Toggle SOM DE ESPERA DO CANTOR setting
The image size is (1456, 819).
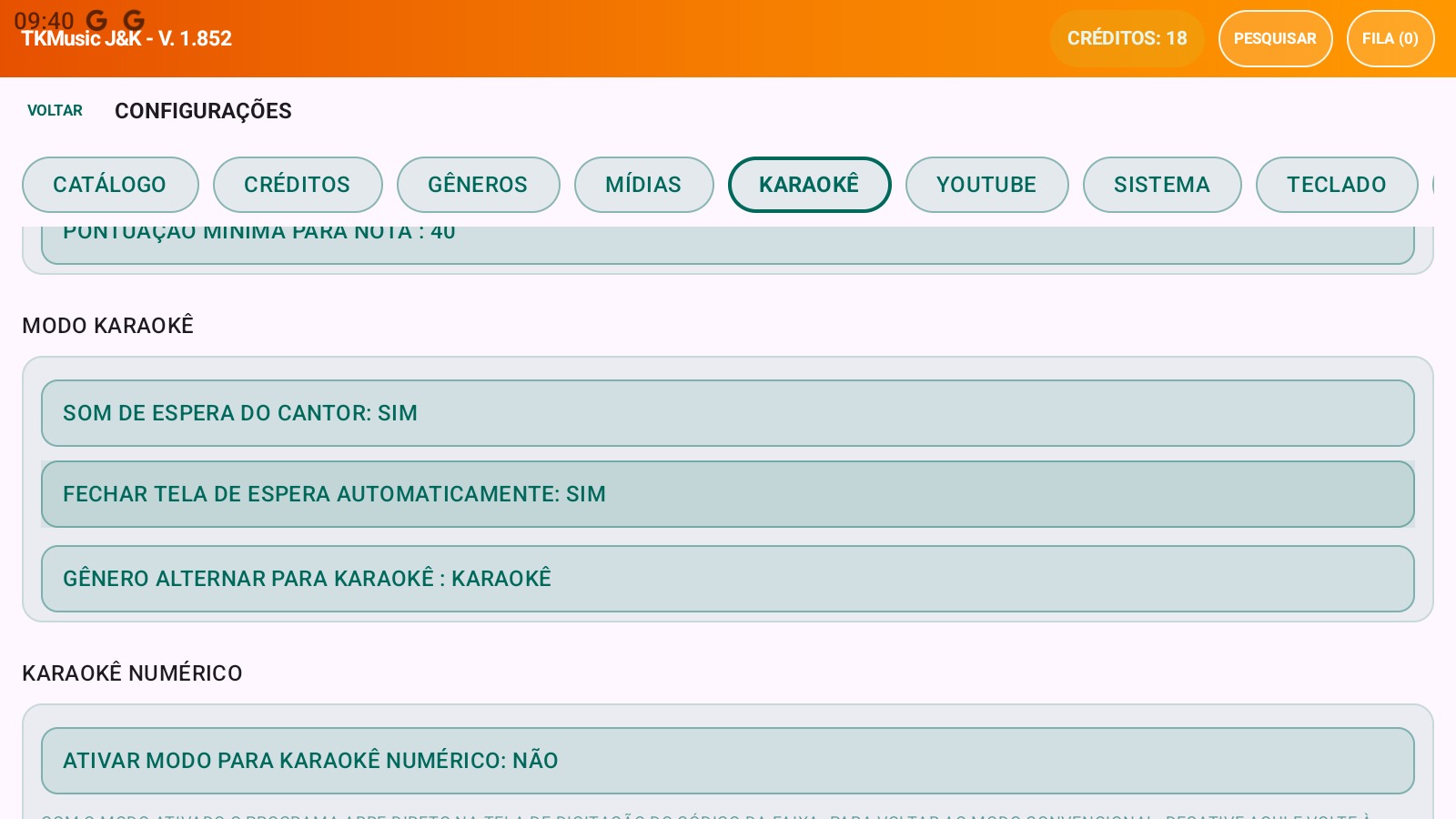pyautogui.click(x=728, y=413)
